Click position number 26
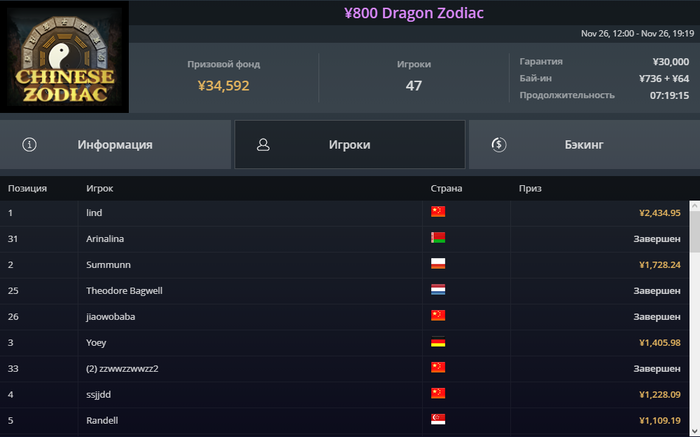Image resolution: width=700 pixels, height=437 pixels. tap(13, 316)
